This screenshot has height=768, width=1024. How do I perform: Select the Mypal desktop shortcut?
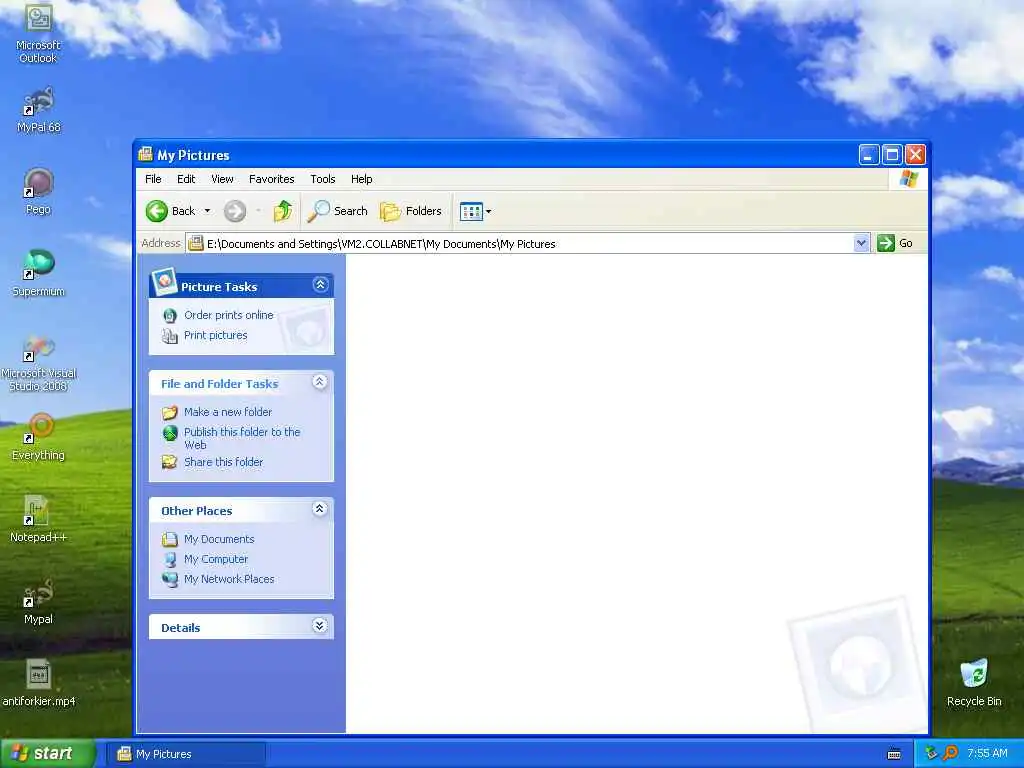(x=38, y=601)
